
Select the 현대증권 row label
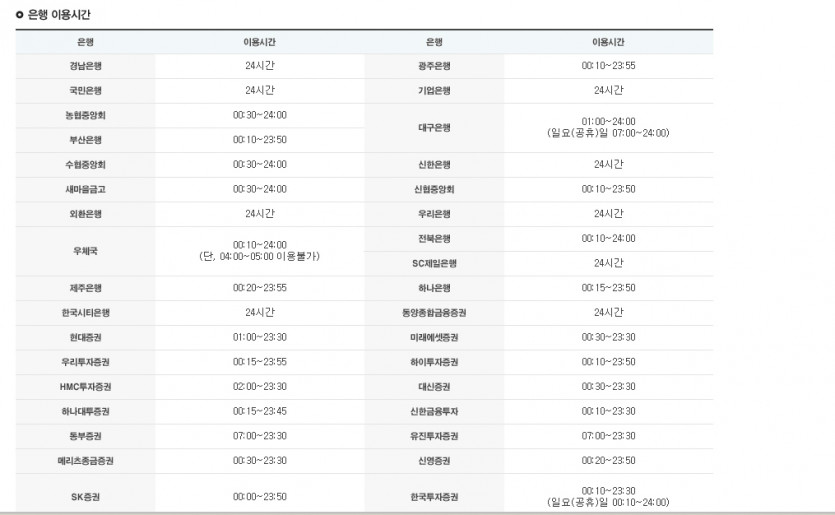85,338
